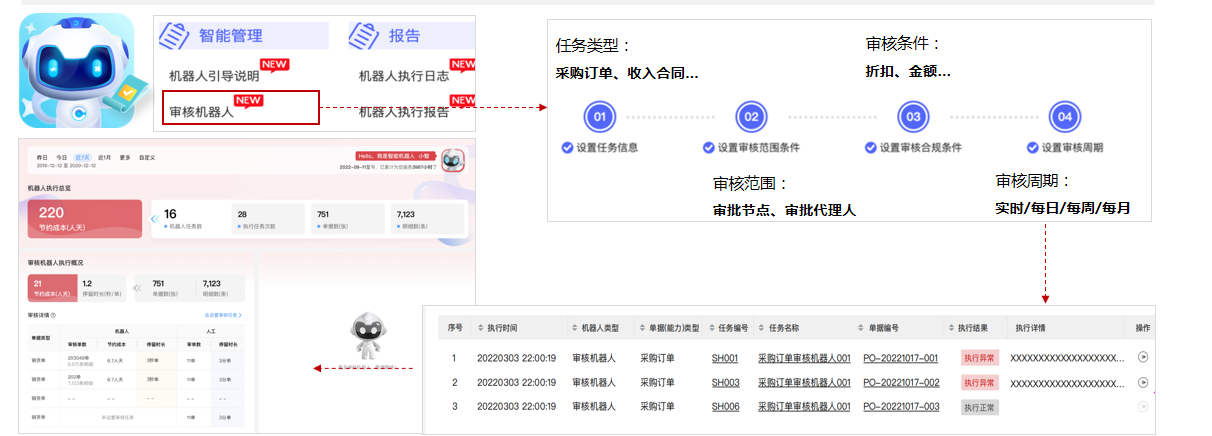1212x436 pixels.
Task: Click the 执行异常 status tag in row 2
Action: [x=979, y=382]
